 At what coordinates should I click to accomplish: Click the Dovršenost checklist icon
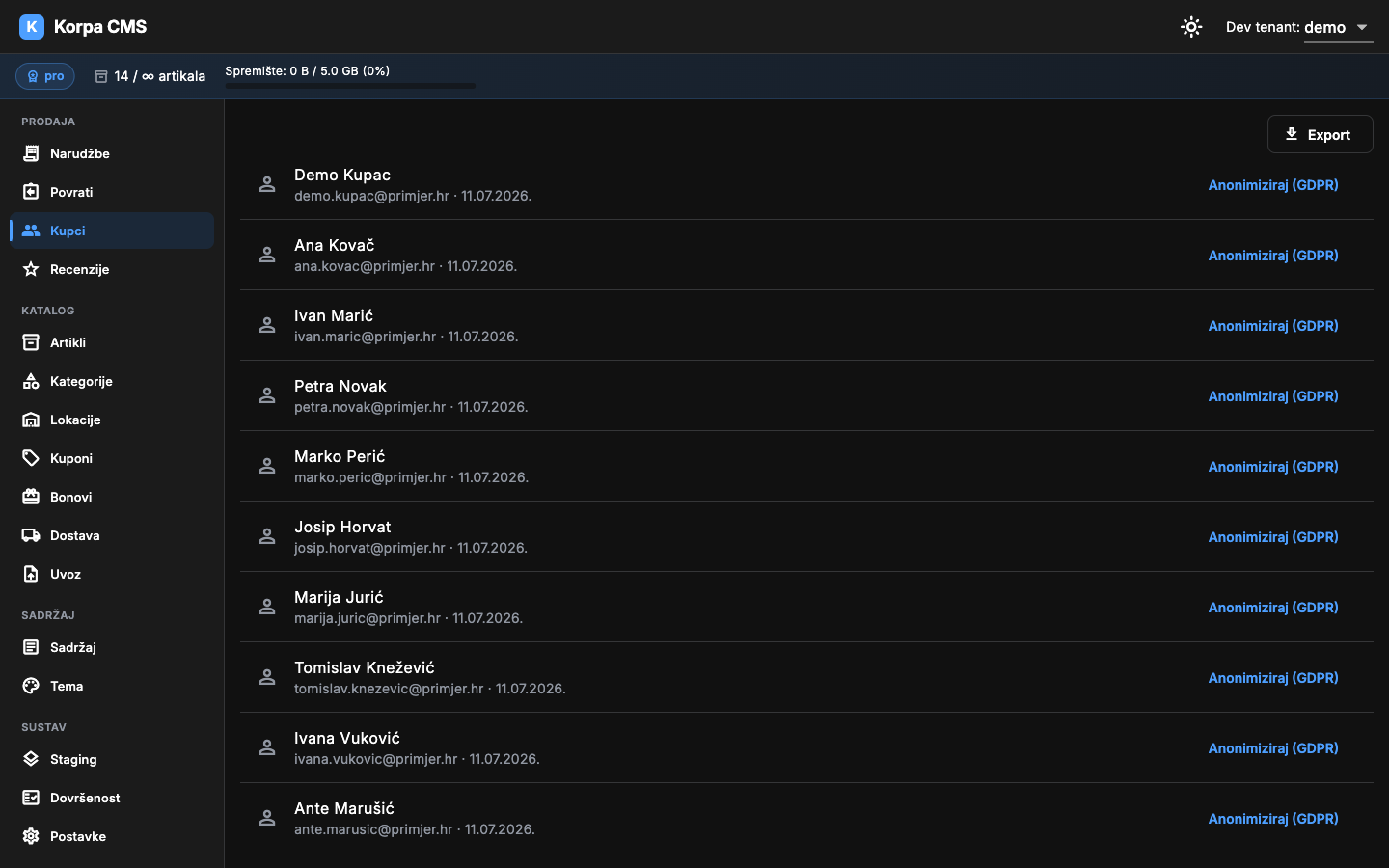point(31,798)
